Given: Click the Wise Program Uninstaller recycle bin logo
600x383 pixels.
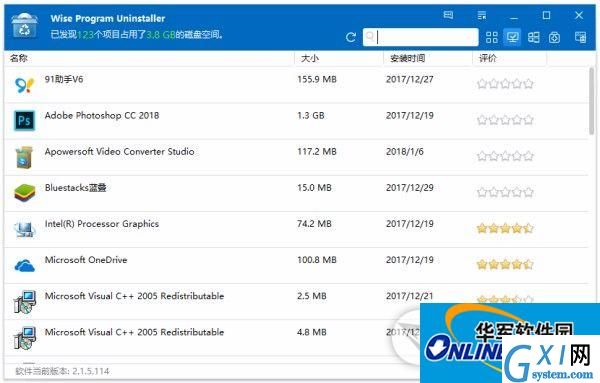Looking at the screenshot, I should coord(24,25).
